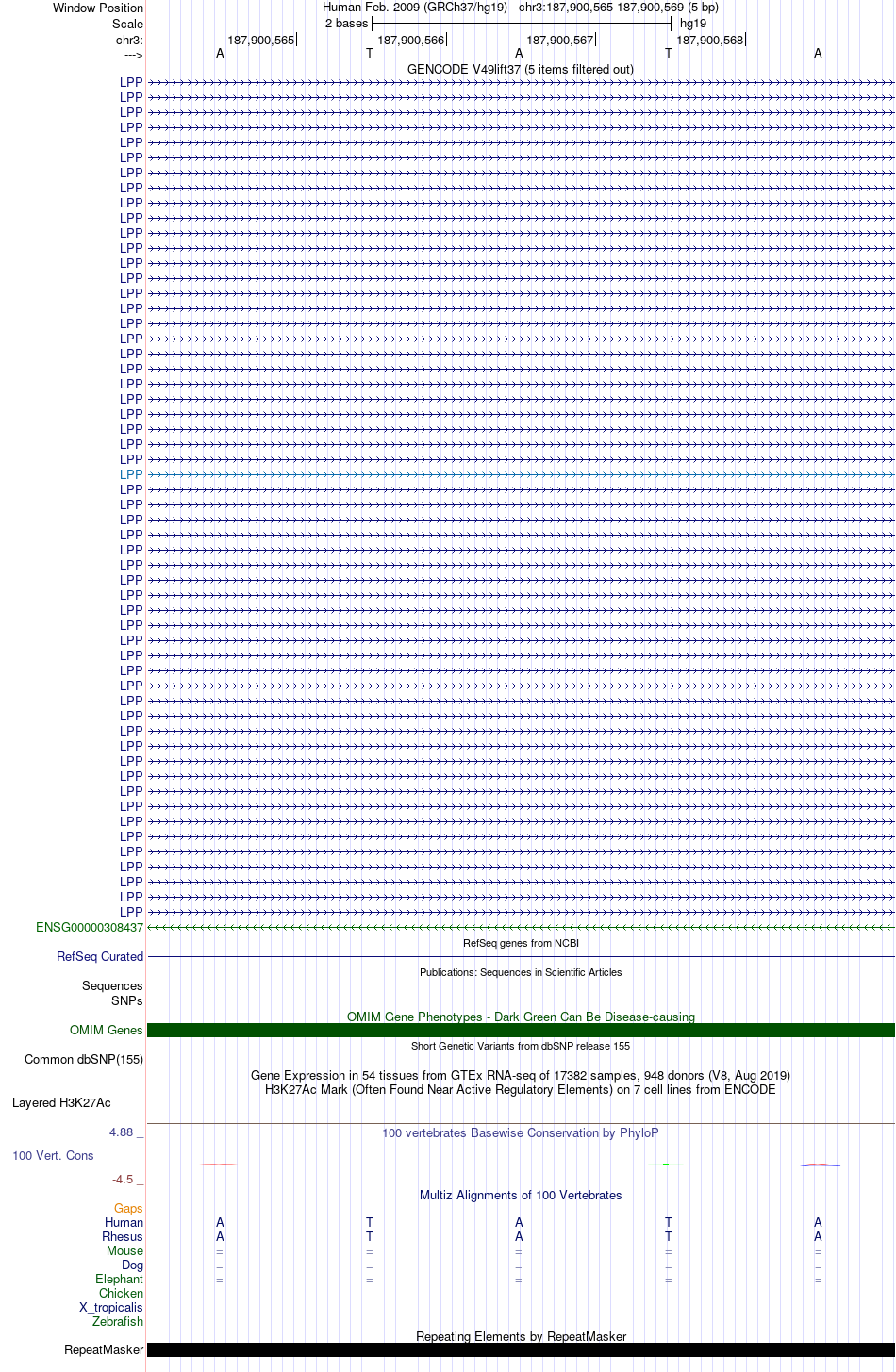896x1372 pixels.
Task: Select the 100 Vert. Cons label
Action: click(53, 1155)
